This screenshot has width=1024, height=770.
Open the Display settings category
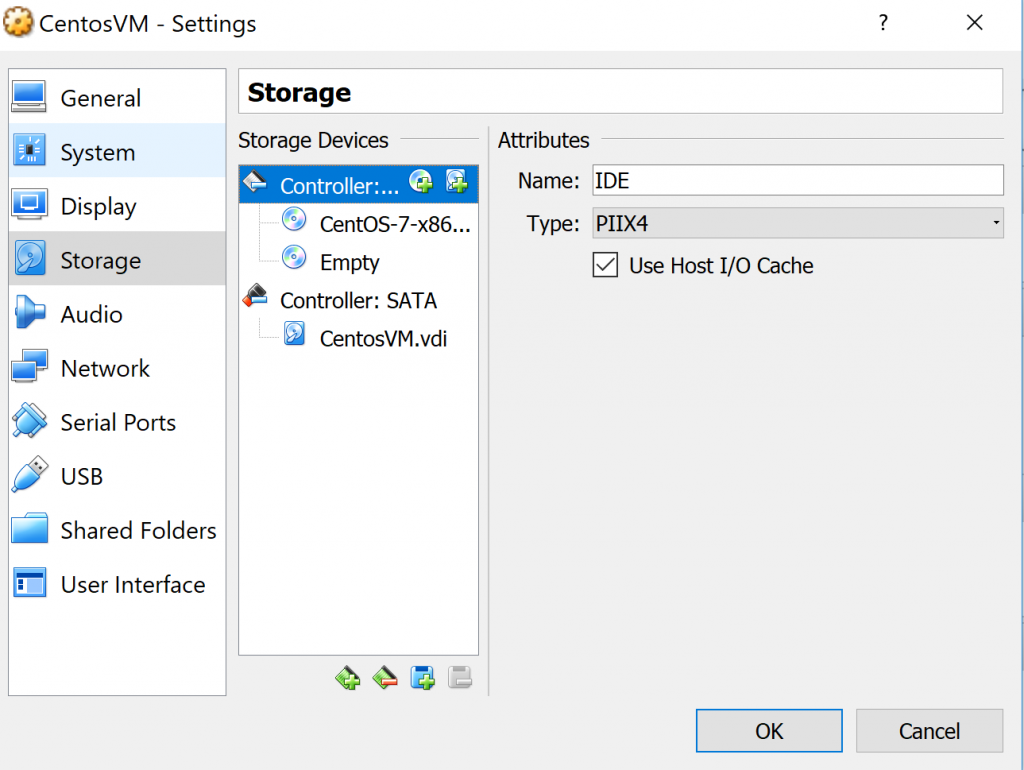[x=118, y=206]
